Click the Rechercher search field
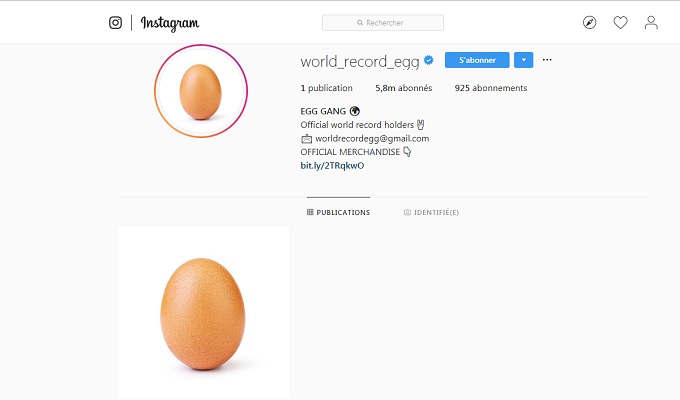Viewport: 680px width, 400px height. click(383, 23)
